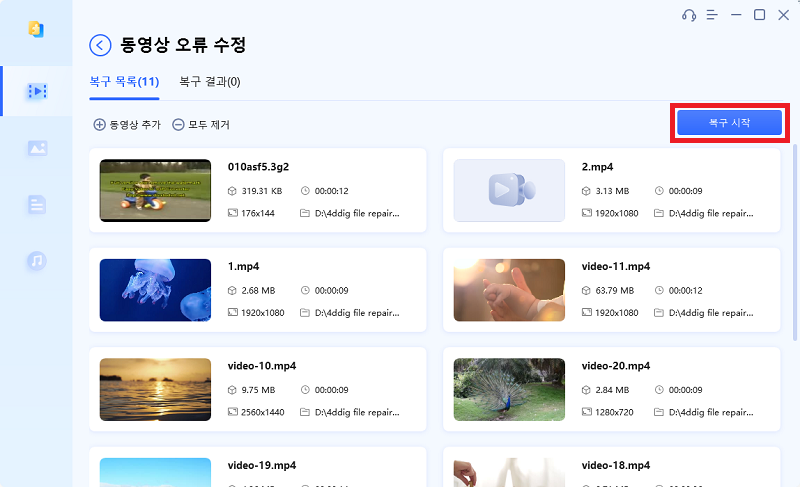Click the 9.75 MB size value
The image size is (800, 487).
258,390
